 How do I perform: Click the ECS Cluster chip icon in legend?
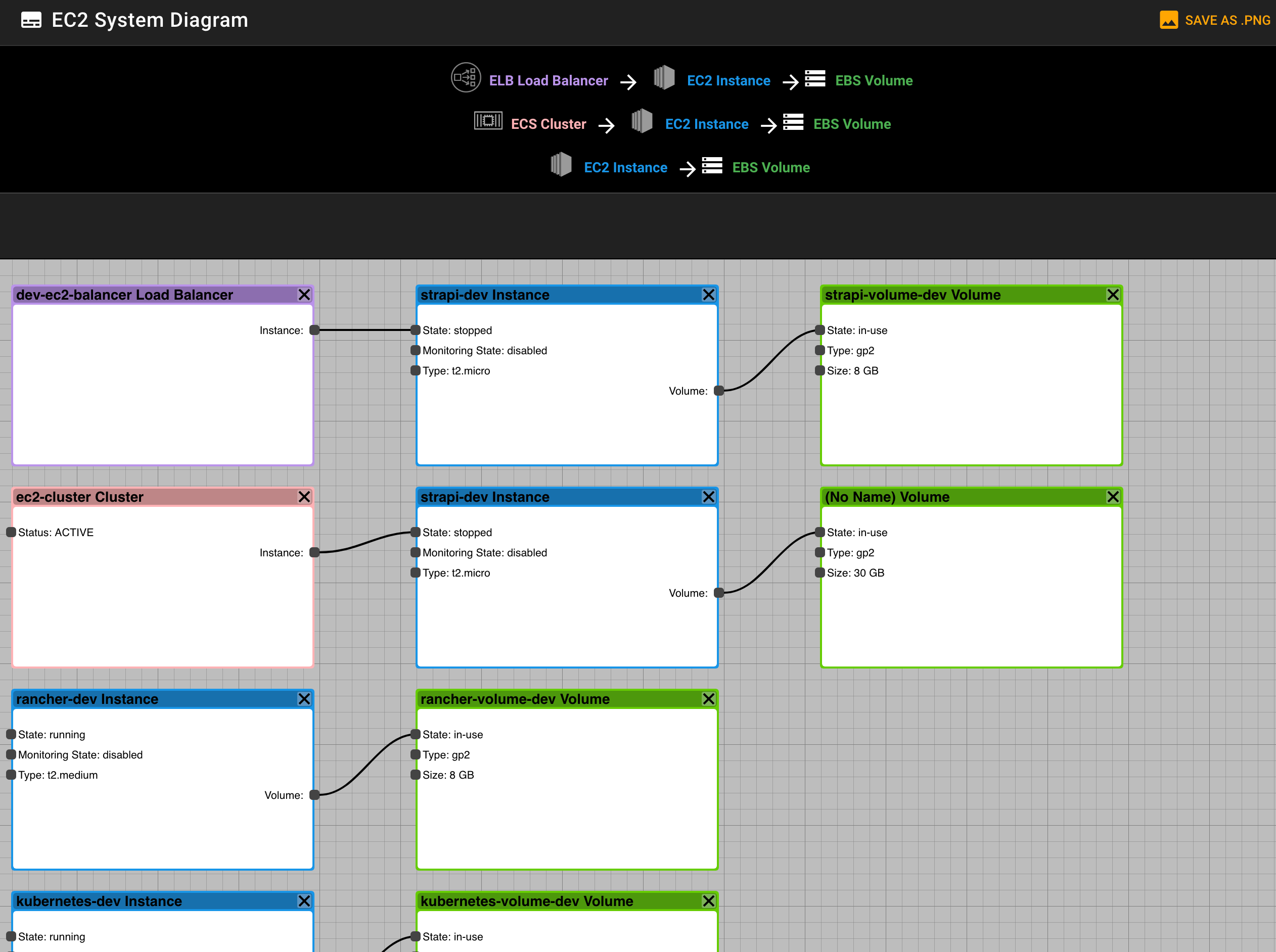pyautogui.click(x=488, y=120)
